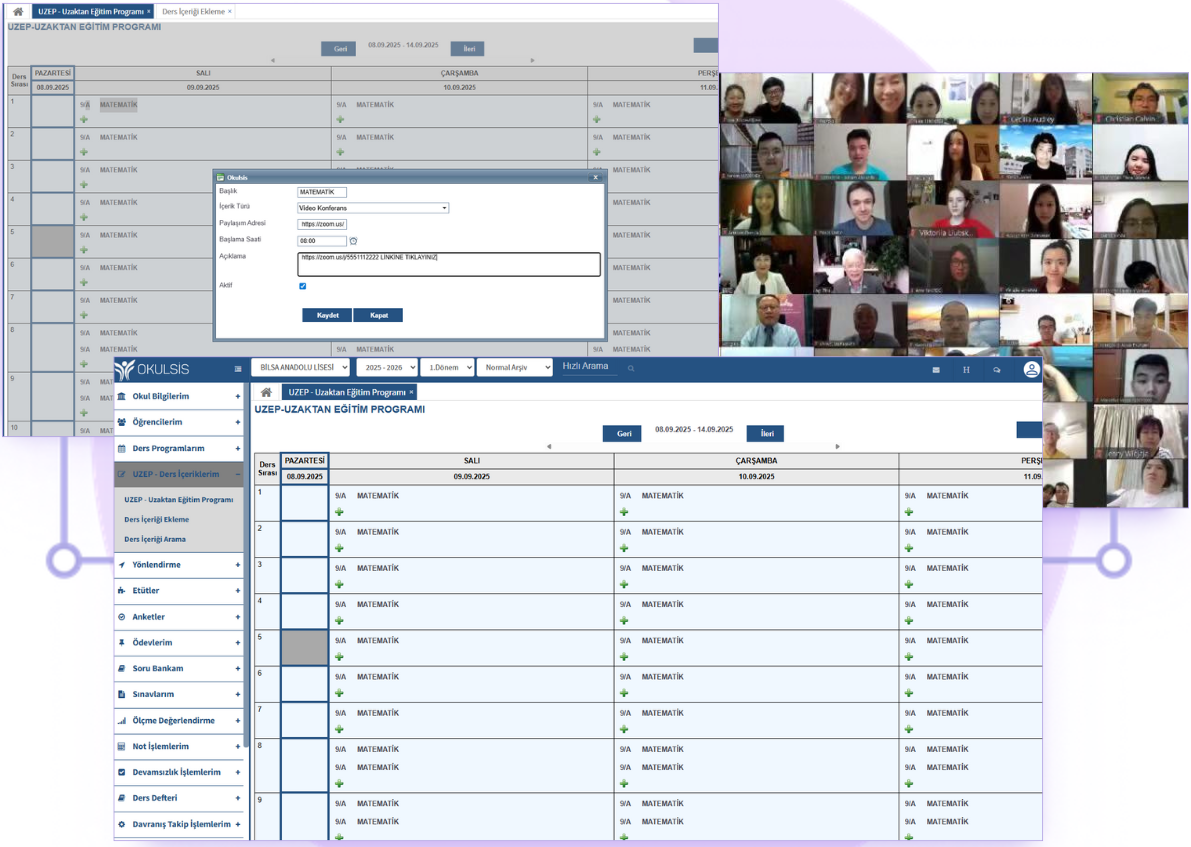The height and width of the screenshot is (847, 1191).
Task: Click the envelope messages icon in header
Action: click(936, 370)
